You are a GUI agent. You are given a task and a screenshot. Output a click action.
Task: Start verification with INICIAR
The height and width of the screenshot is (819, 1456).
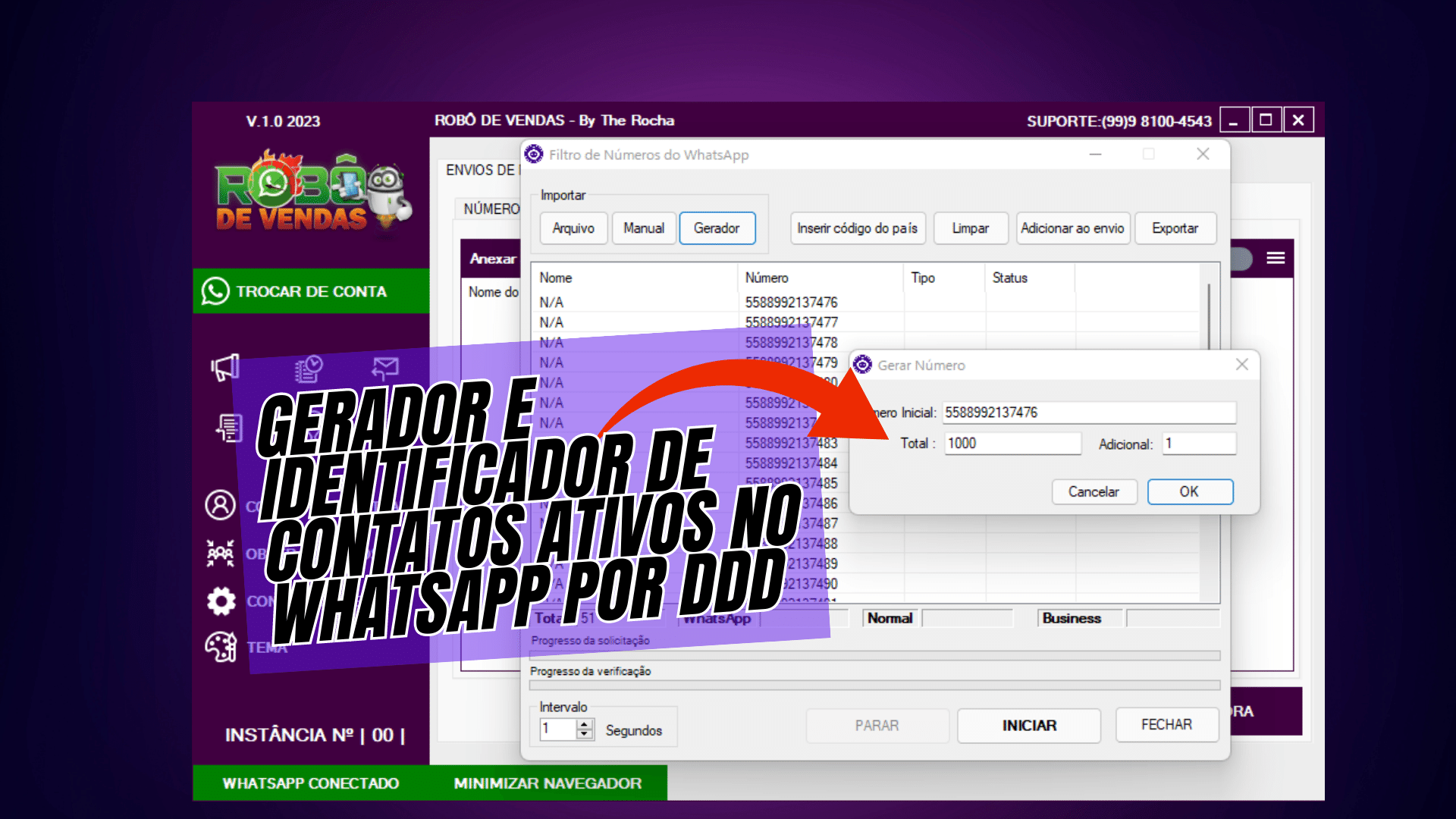(1029, 726)
